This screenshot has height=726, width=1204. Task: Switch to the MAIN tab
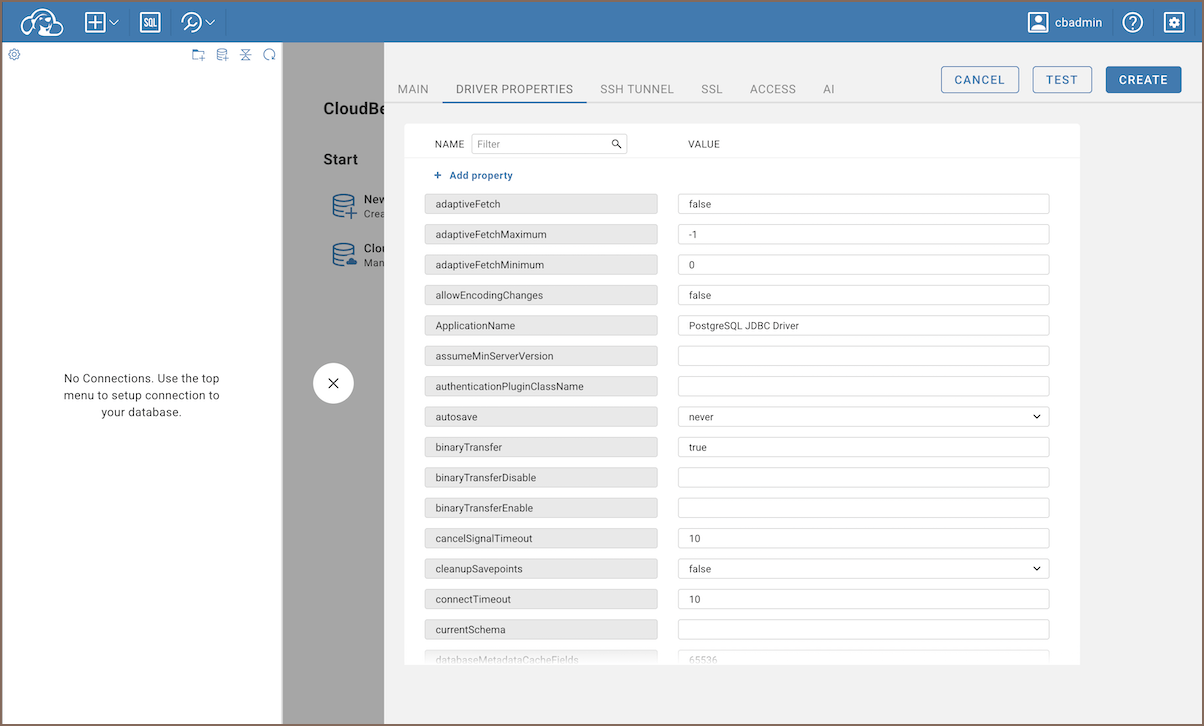(x=413, y=89)
